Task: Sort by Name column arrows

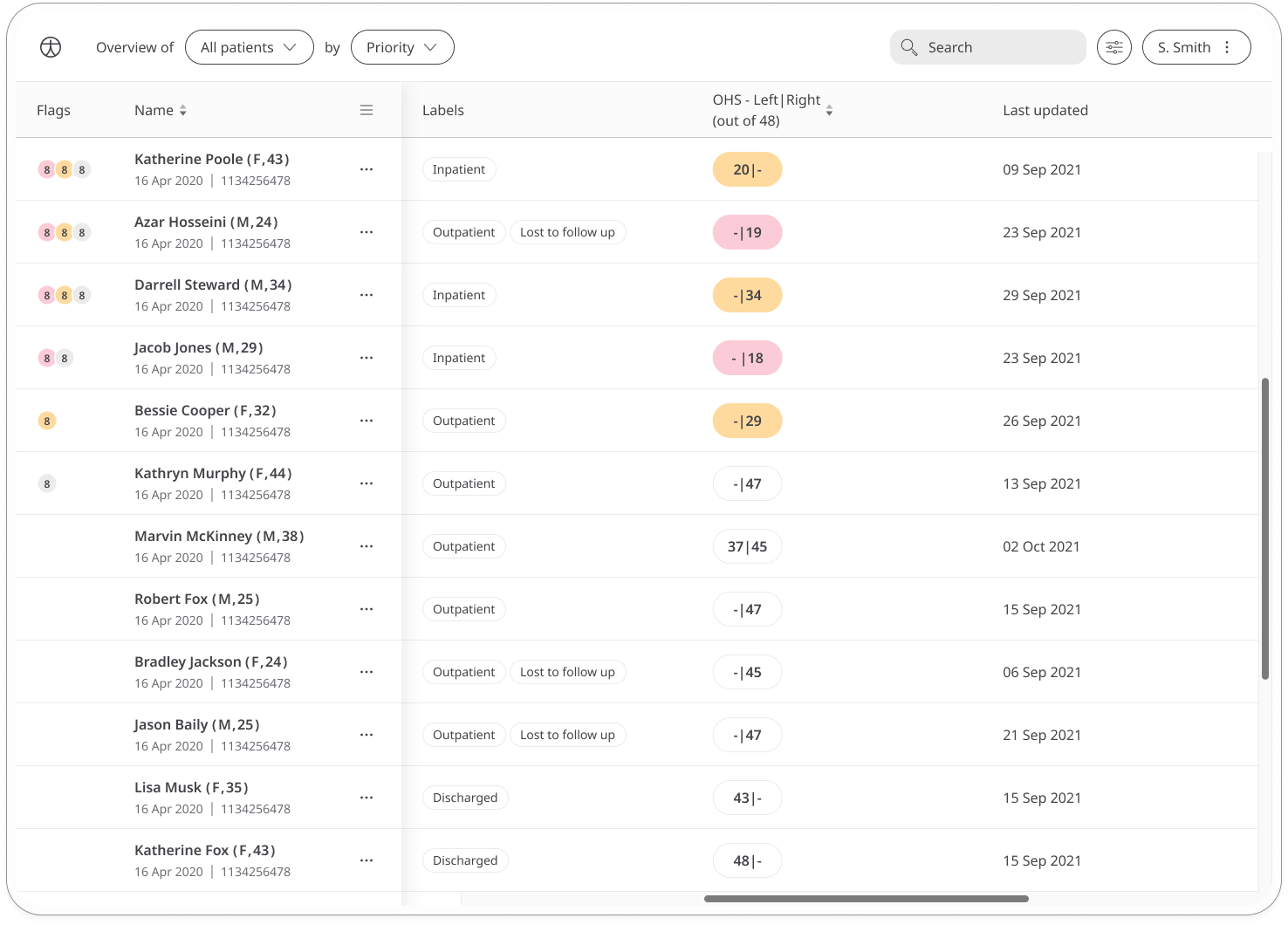Action: pos(183,110)
